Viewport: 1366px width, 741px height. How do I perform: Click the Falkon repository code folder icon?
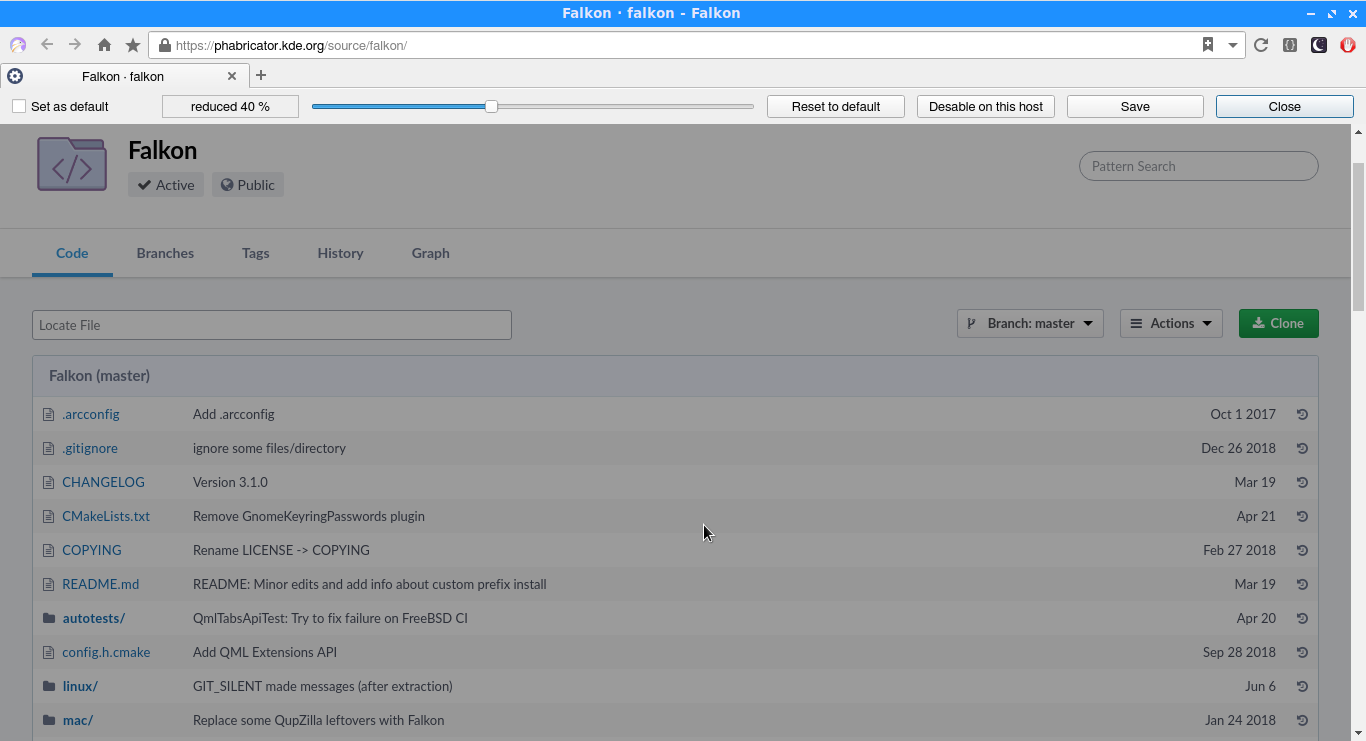point(72,164)
